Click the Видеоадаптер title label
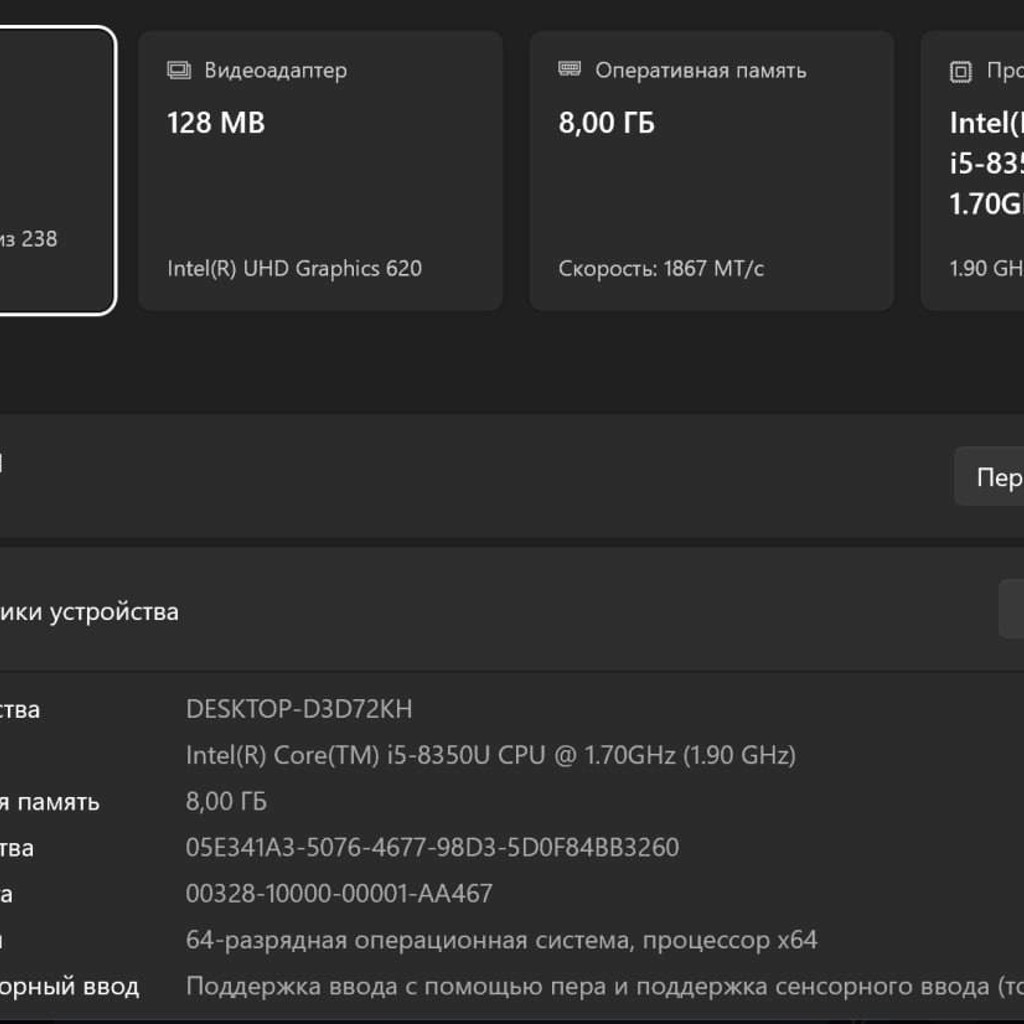This screenshot has width=1024, height=1024. click(x=276, y=70)
